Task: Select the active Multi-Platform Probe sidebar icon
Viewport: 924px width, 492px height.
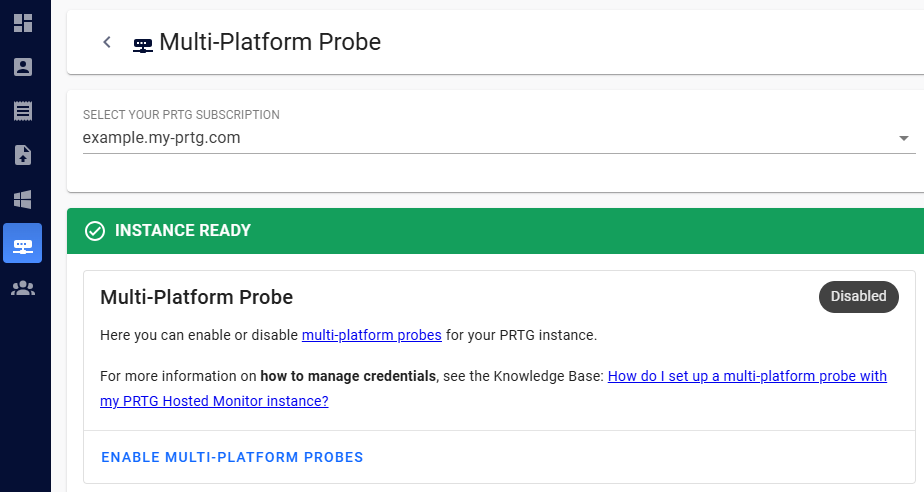Action: (22, 243)
